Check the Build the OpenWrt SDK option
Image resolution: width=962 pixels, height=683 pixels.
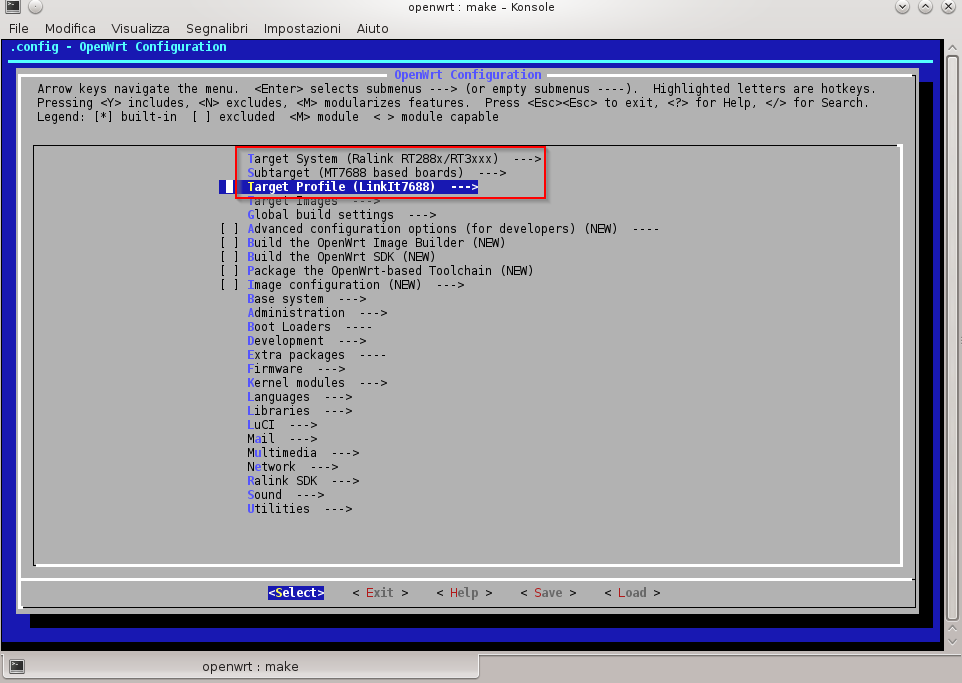[x=230, y=257]
